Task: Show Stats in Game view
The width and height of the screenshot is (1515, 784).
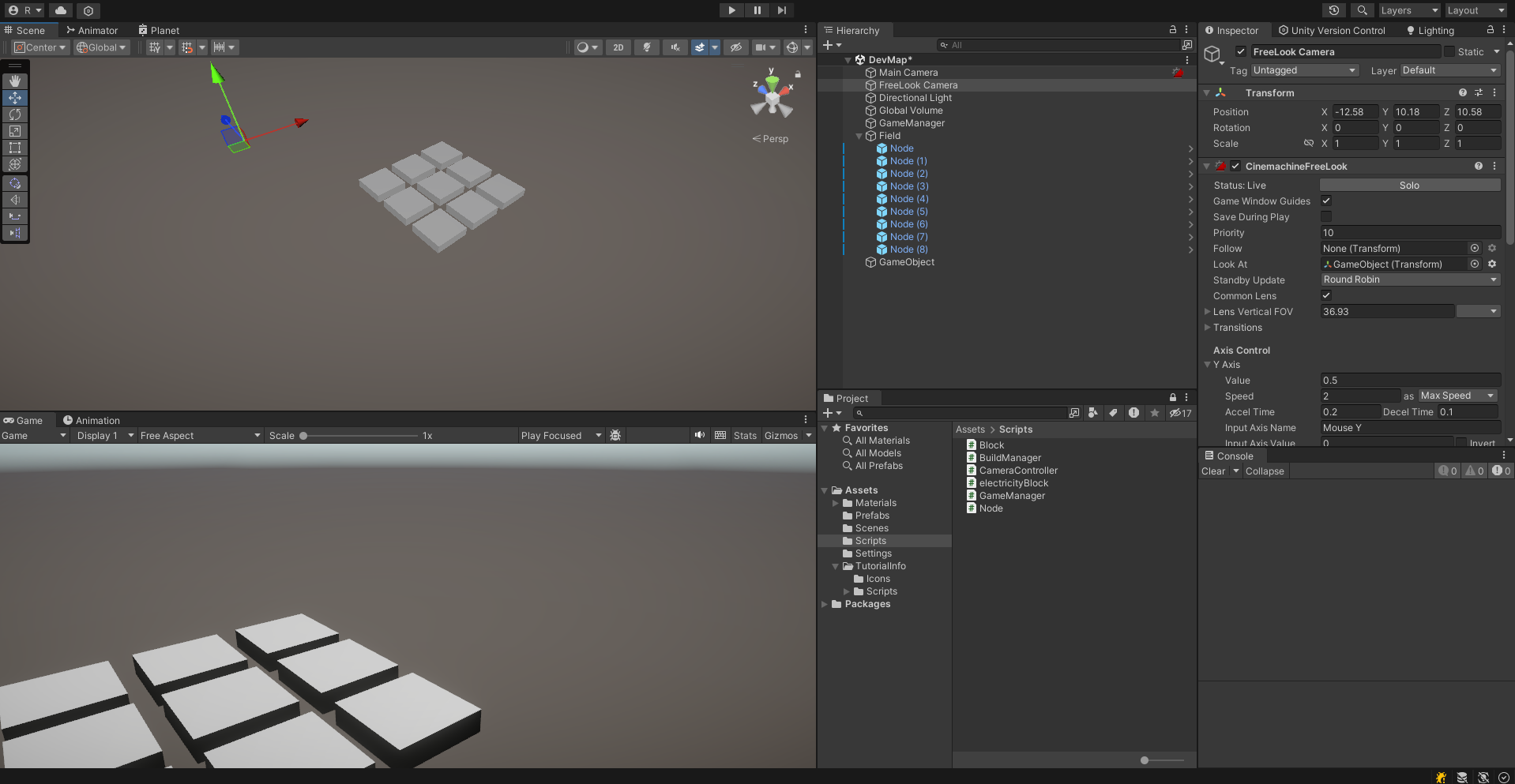Action: click(x=745, y=435)
